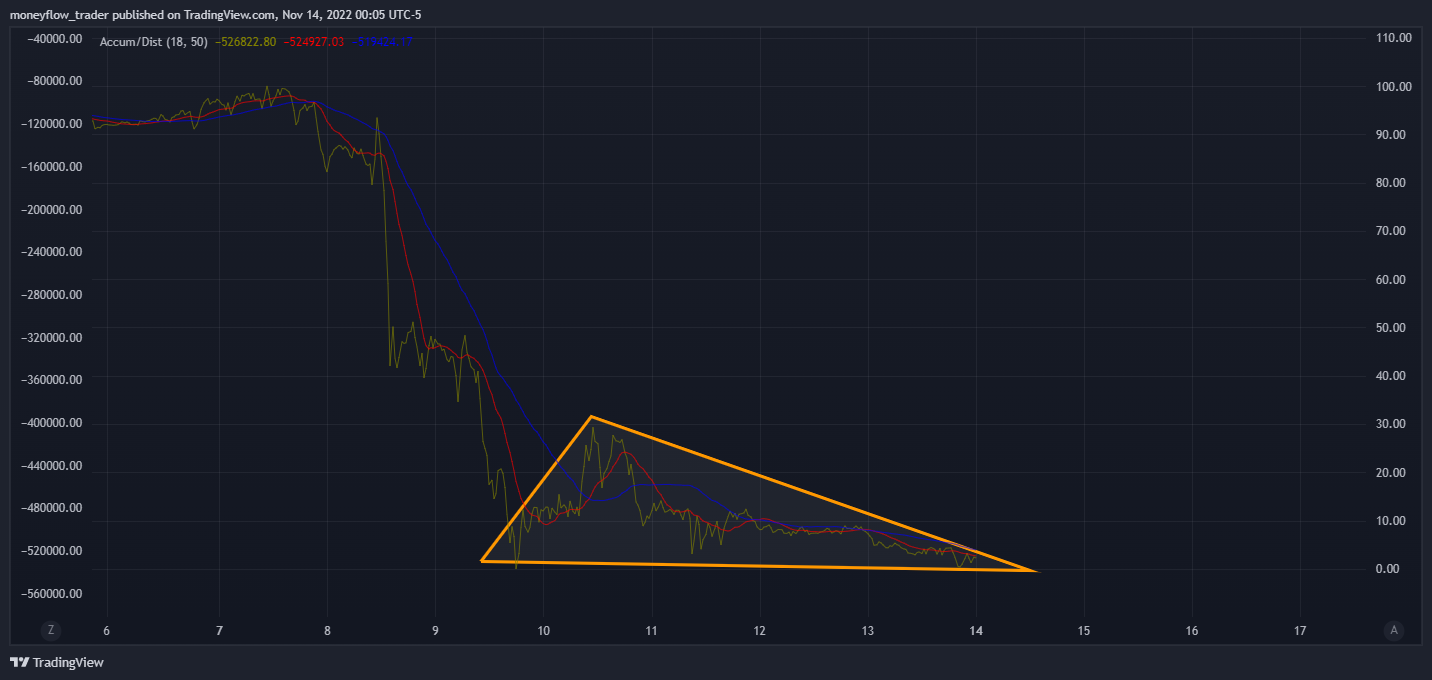The height and width of the screenshot is (680, 1432).
Task: Click date label 6 on time axis
Action: click(x=107, y=631)
